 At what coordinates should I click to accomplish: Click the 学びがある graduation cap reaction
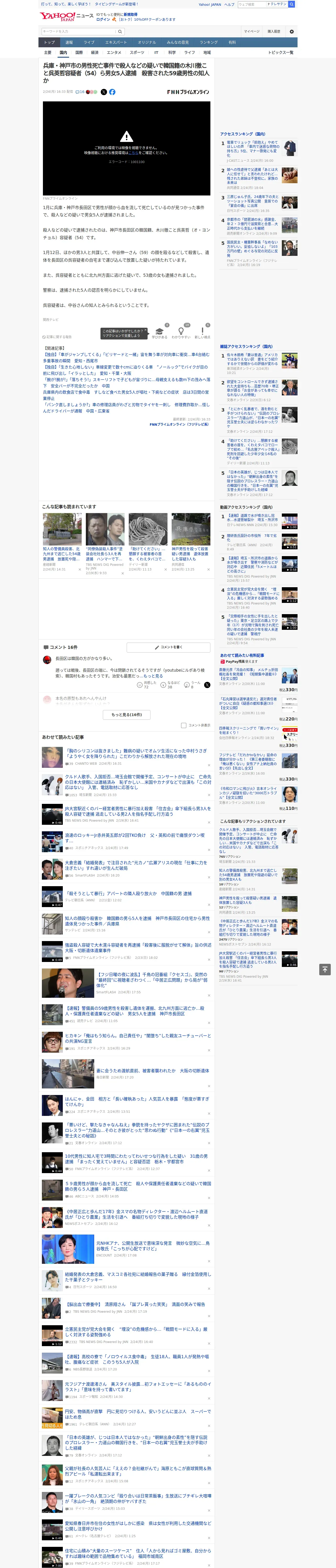pos(160,331)
